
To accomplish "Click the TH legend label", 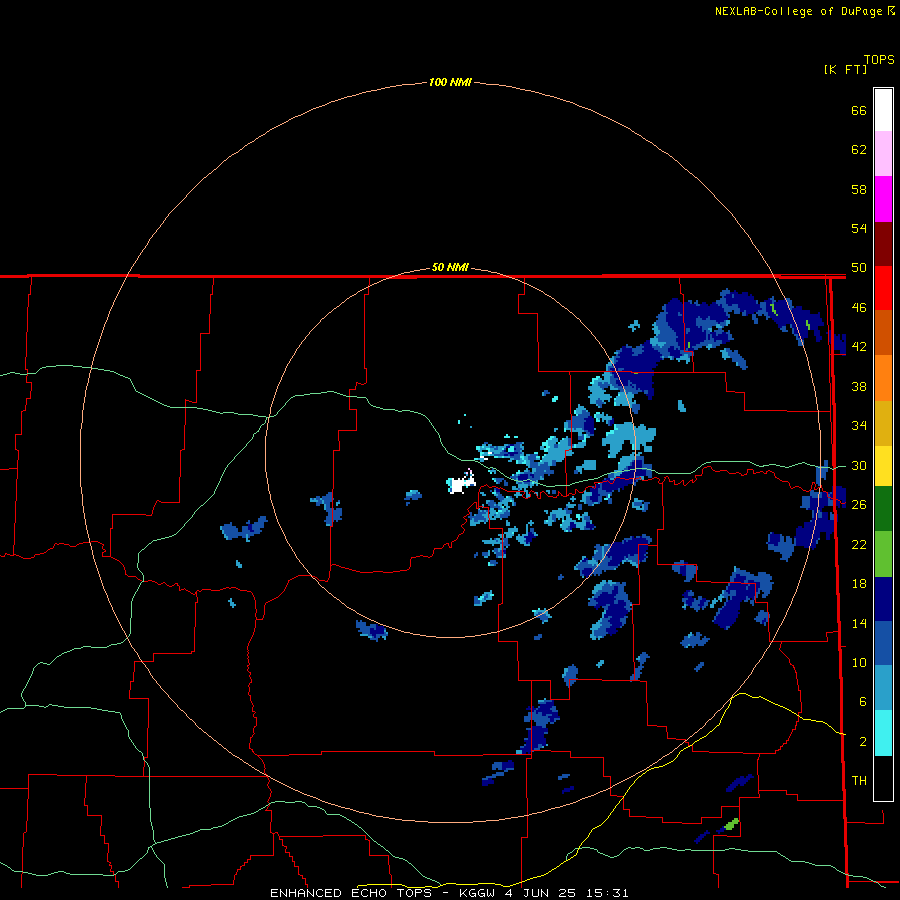I will 859,781.
